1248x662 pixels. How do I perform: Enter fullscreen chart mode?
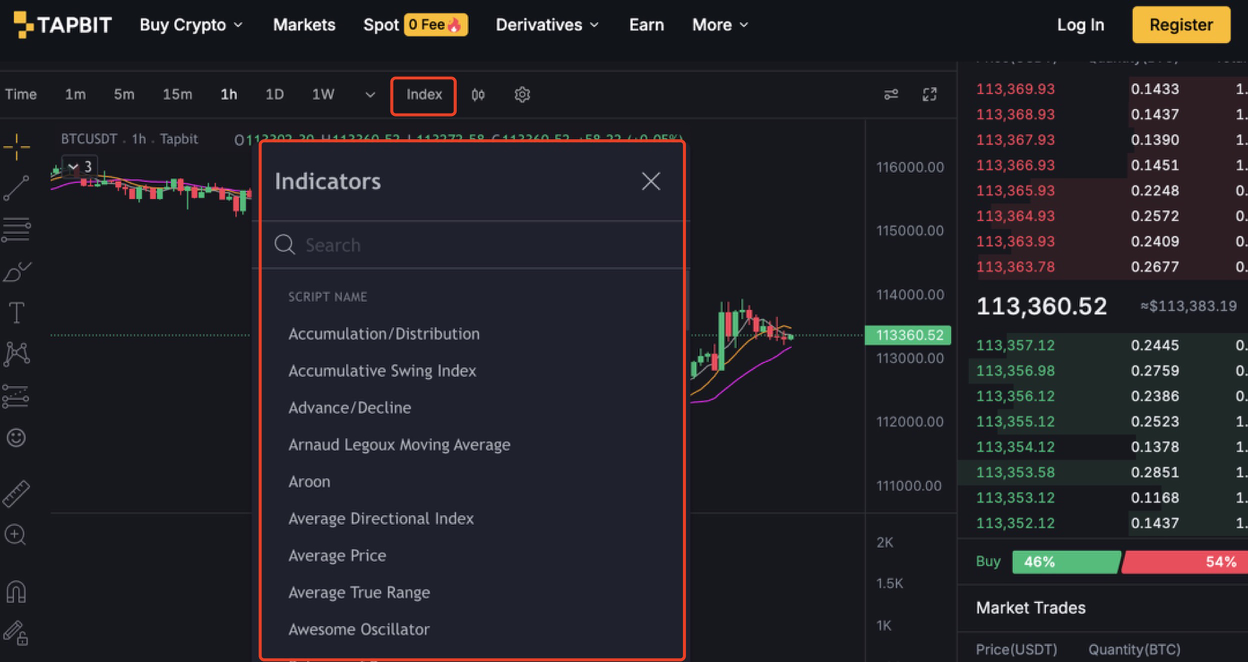click(x=930, y=95)
